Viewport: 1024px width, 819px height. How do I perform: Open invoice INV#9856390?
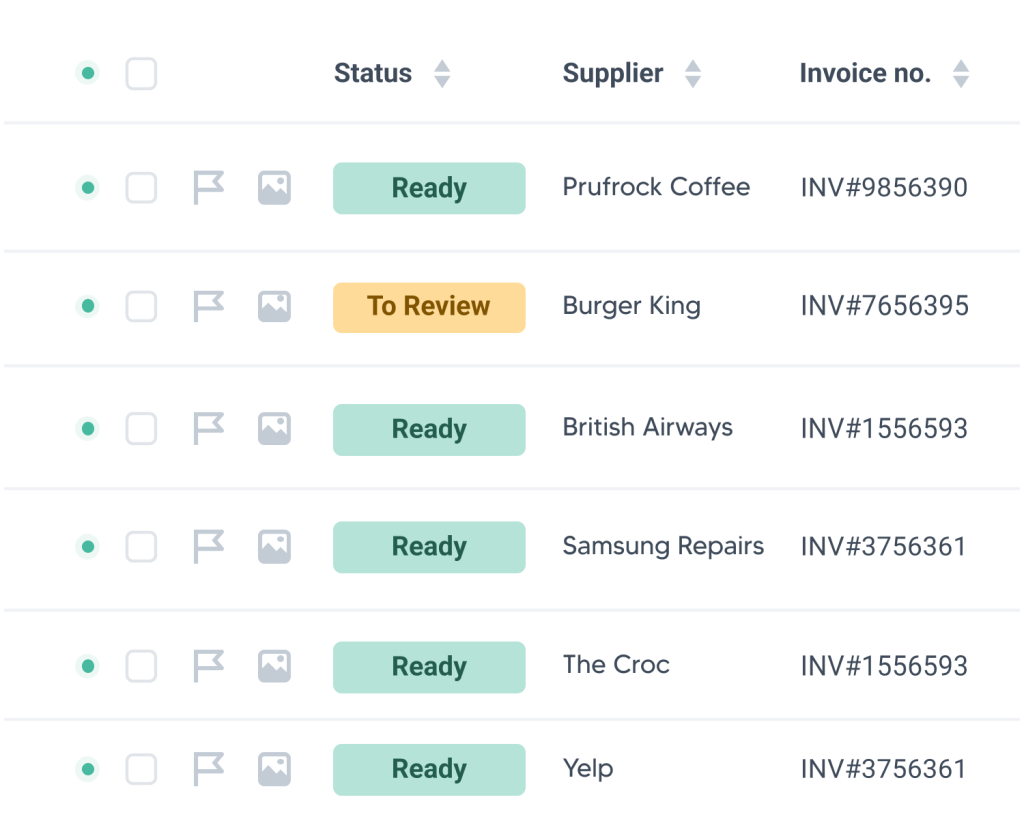click(884, 187)
